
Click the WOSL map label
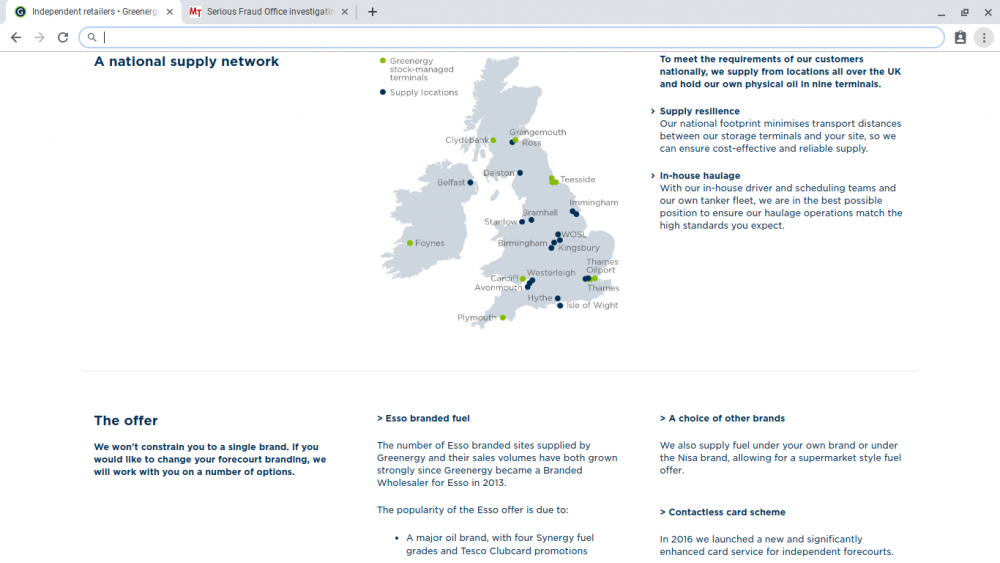tap(574, 234)
